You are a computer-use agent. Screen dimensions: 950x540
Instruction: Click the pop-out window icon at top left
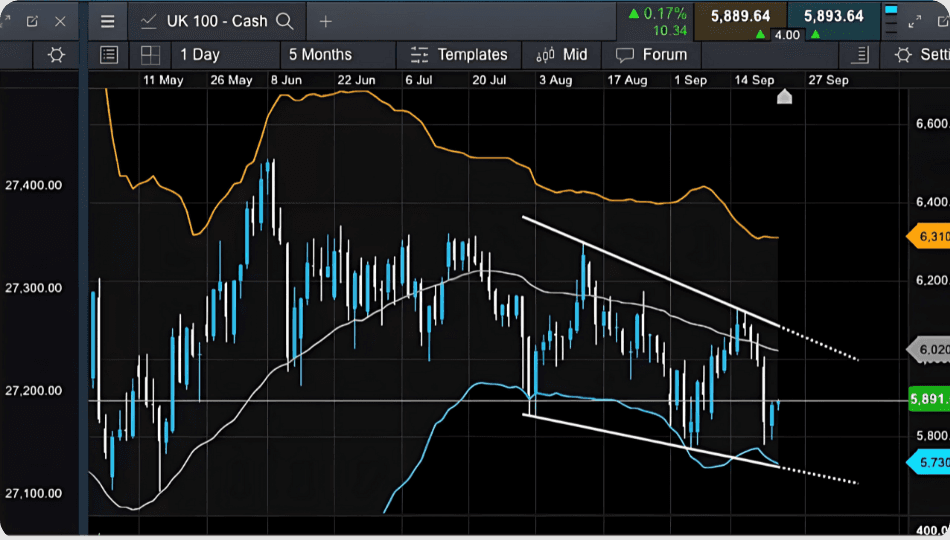click(32, 21)
